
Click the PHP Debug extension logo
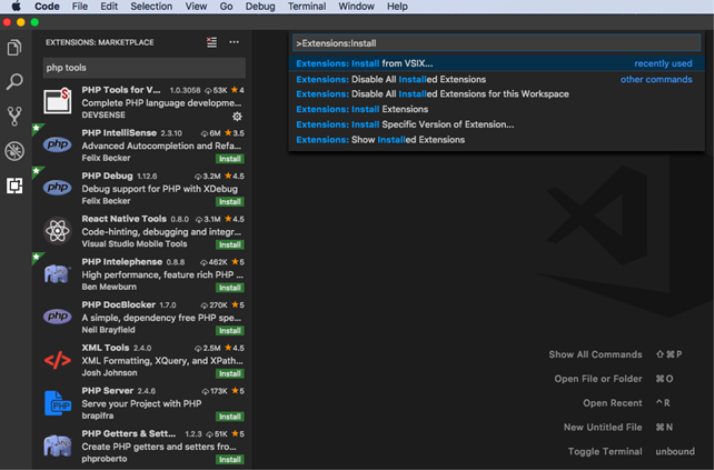(57, 187)
